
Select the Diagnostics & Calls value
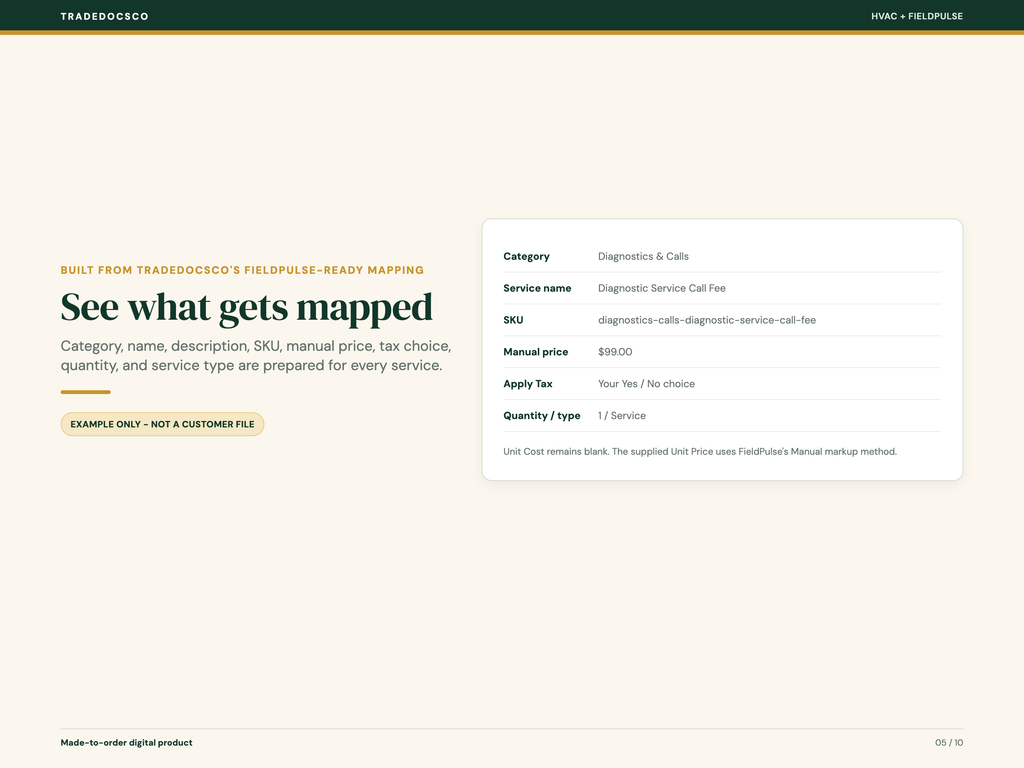click(643, 257)
